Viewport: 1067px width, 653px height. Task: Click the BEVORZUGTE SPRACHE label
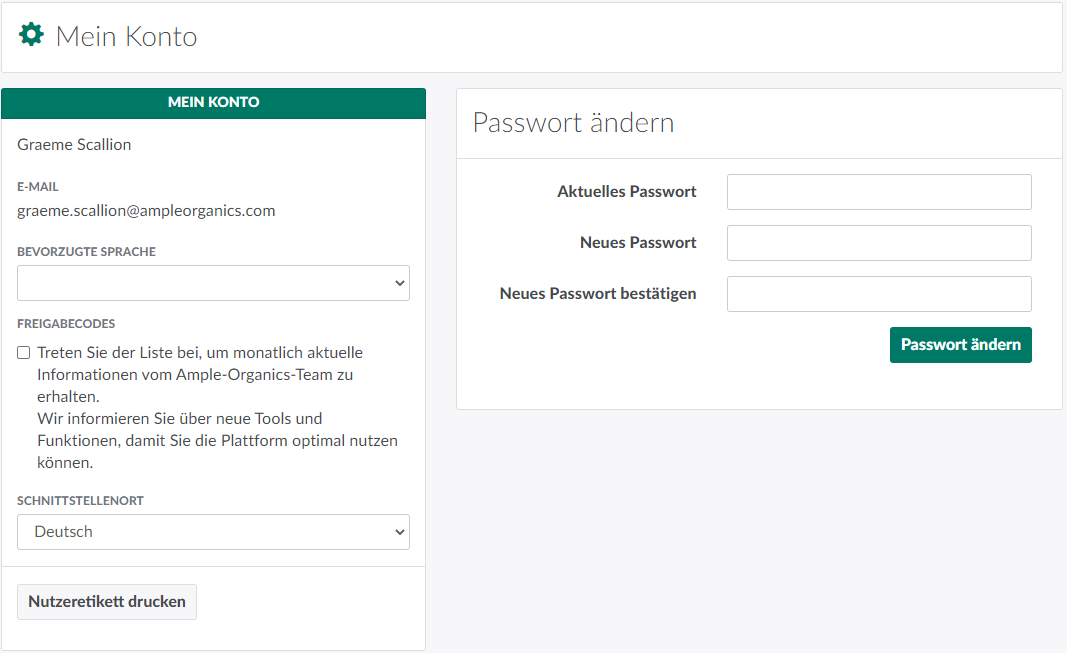pyautogui.click(x=86, y=252)
